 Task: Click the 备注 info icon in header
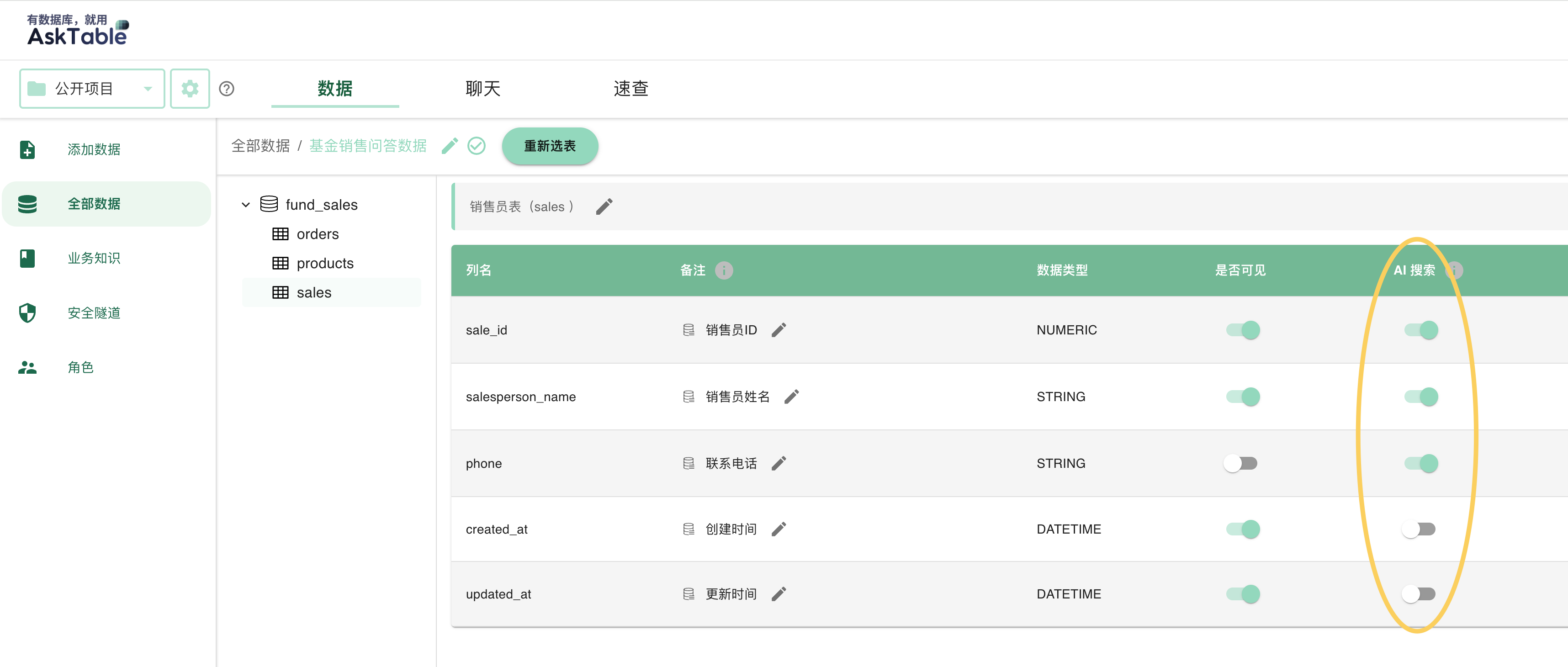pyautogui.click(x=723, y=270)
